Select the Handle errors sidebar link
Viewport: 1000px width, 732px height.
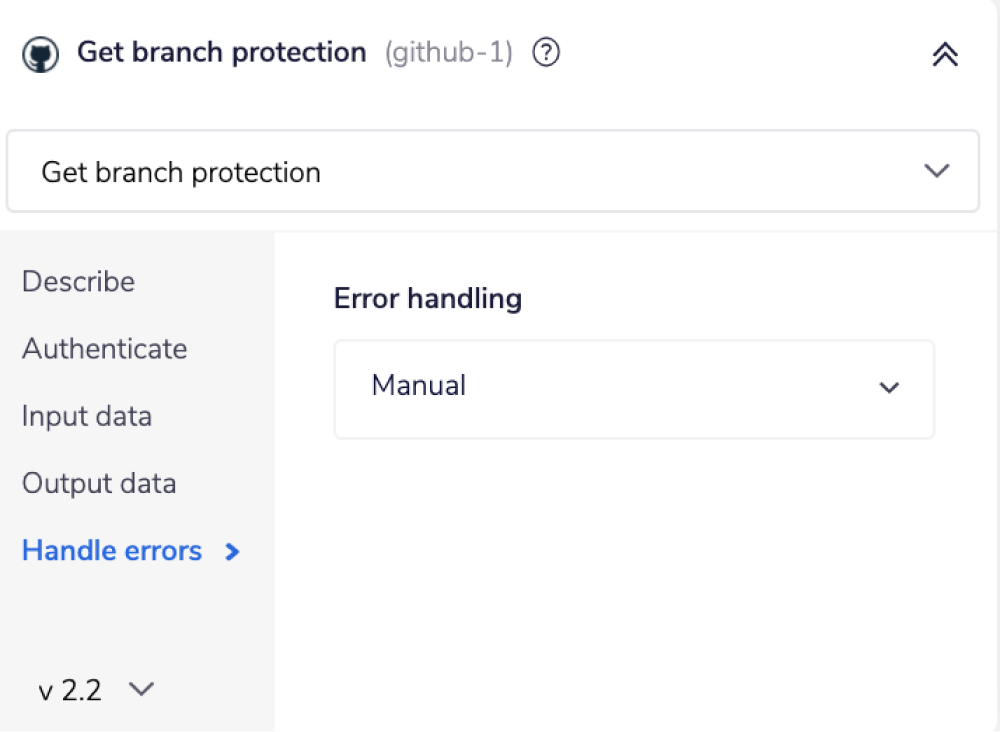click(x=111, y=551)
